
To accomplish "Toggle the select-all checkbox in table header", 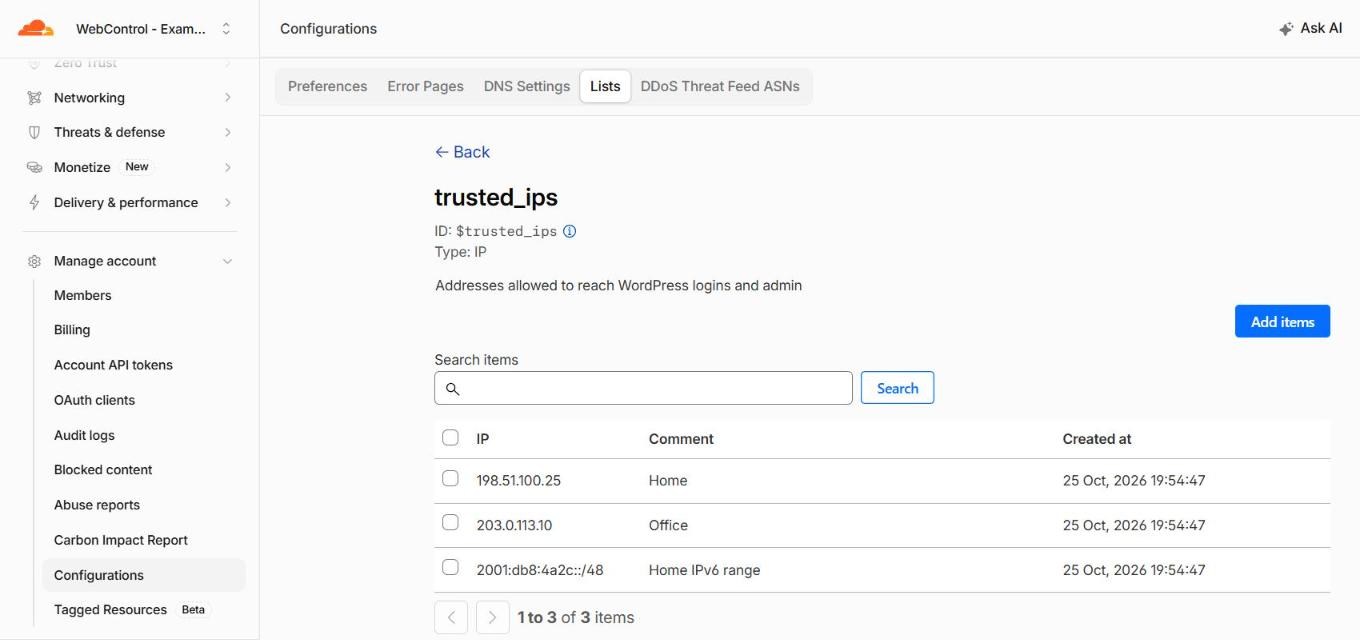I will [450, 438].
